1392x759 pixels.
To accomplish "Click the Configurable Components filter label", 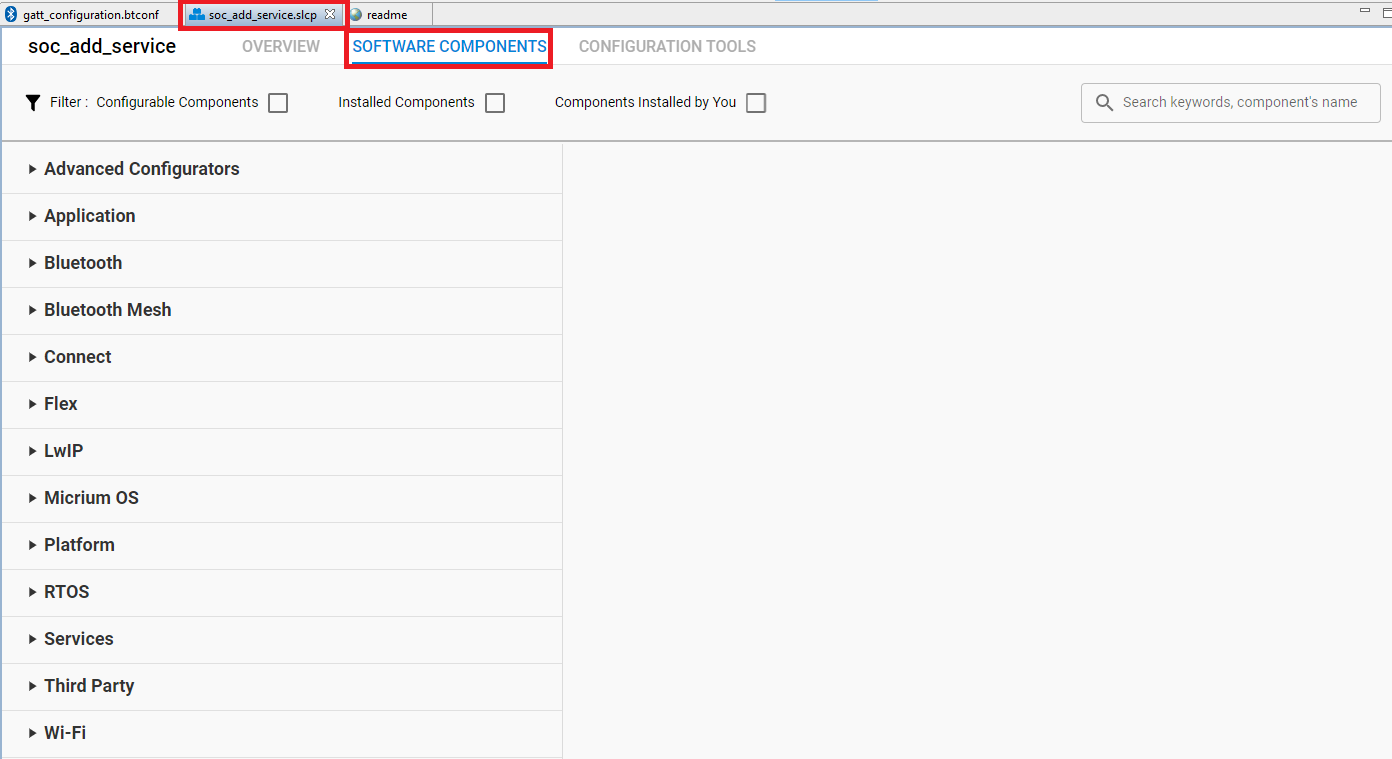I will [x=177, y=102].
